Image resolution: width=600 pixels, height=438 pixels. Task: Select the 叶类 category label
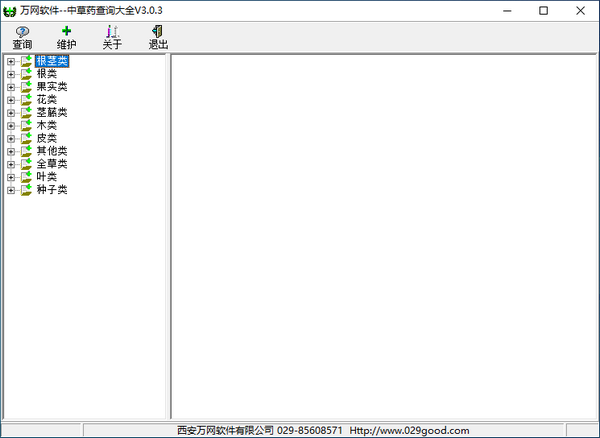point(47,177)
